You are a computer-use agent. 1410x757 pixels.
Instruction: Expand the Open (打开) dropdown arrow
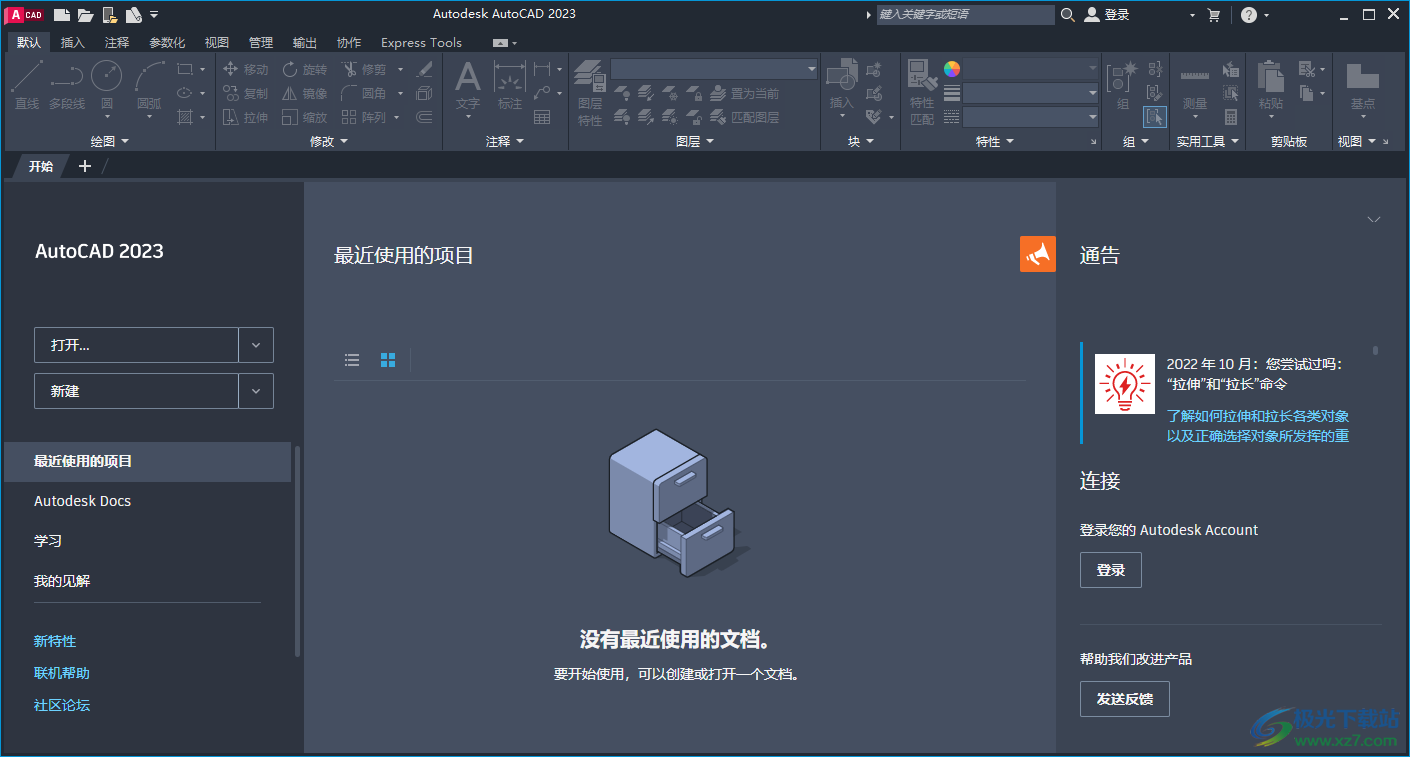256,345
